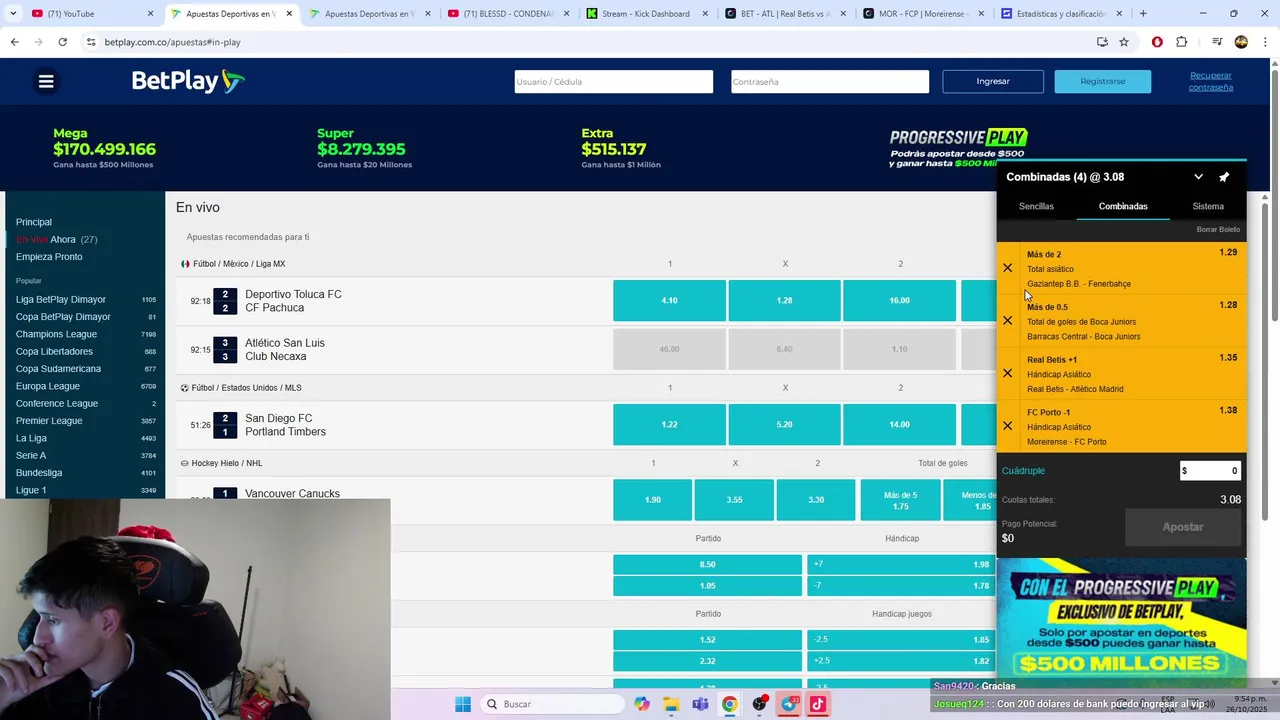
Task: Open the BetPlay hamburger menu
Action: click(46, 82)
